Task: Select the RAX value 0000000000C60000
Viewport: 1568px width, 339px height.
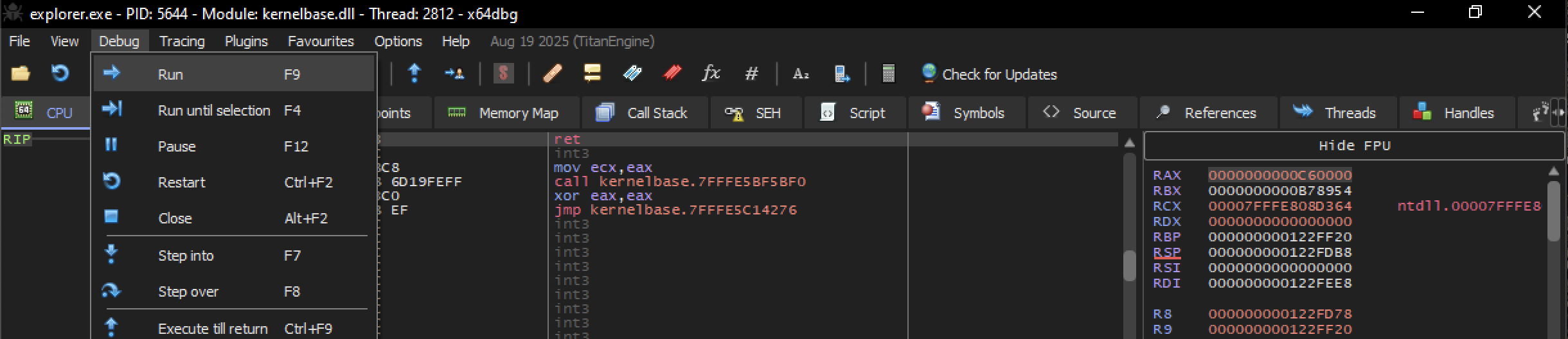Action: 1280,175
